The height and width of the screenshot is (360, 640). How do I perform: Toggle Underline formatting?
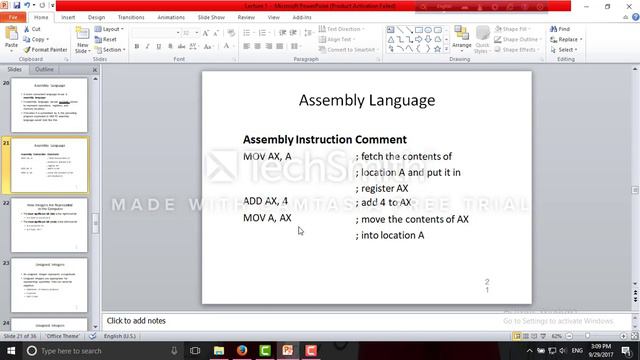coord(159,47)
